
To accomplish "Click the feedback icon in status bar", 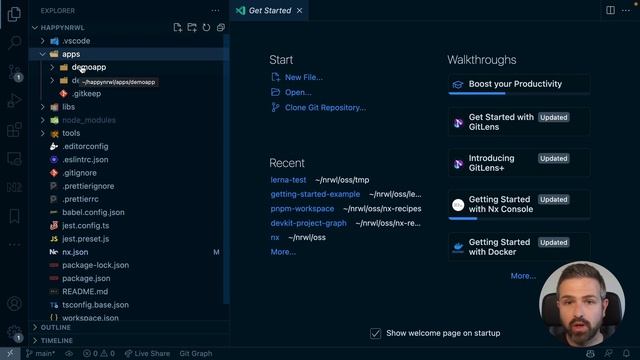I will [x=608, y=353].
